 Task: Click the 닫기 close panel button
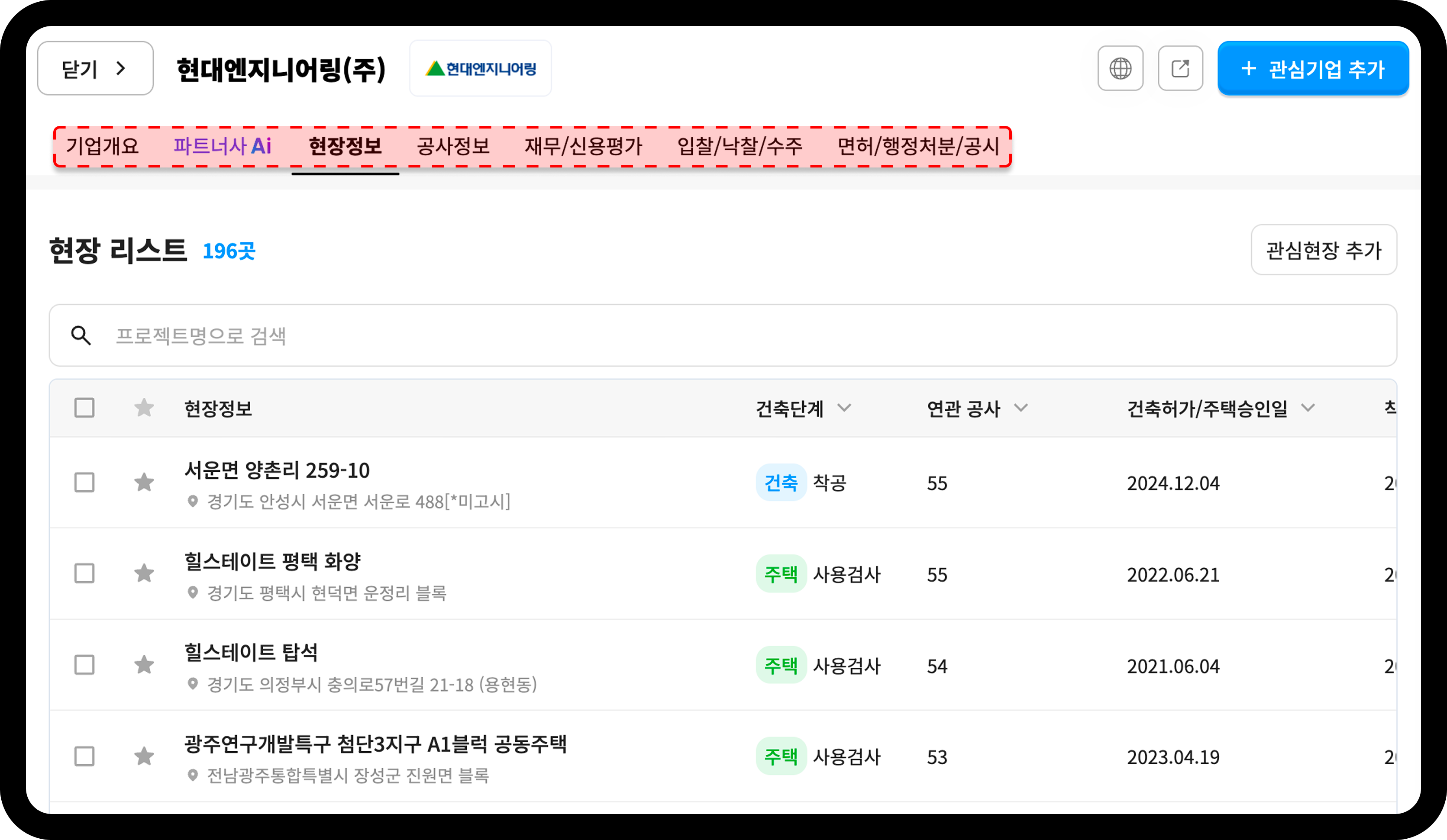coord(95,68)
